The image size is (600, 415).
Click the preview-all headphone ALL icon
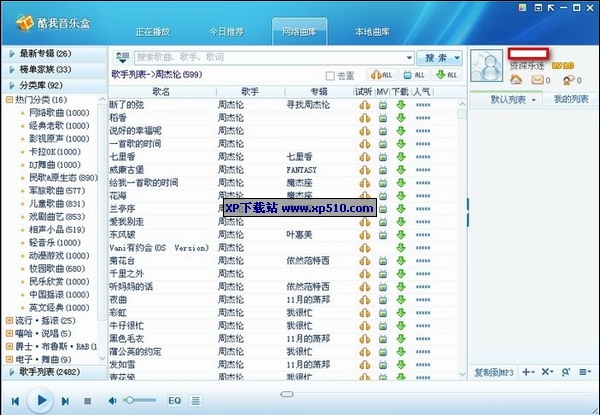pos(382,75)
